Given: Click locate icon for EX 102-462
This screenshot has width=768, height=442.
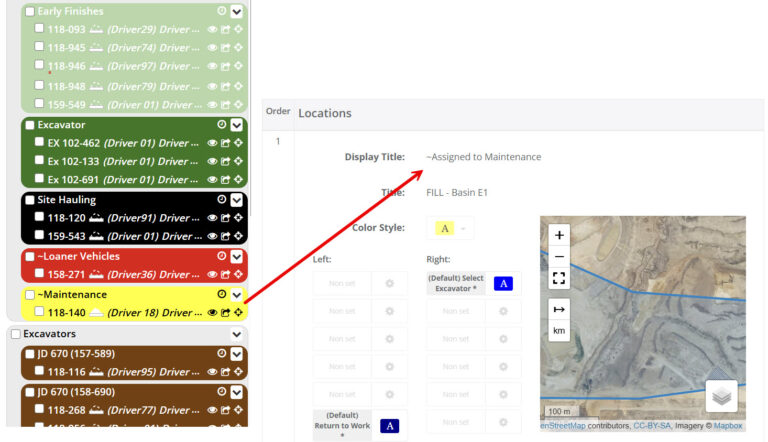Looking at the screenshot, I should pyautogui.click(x=239, y=143).
